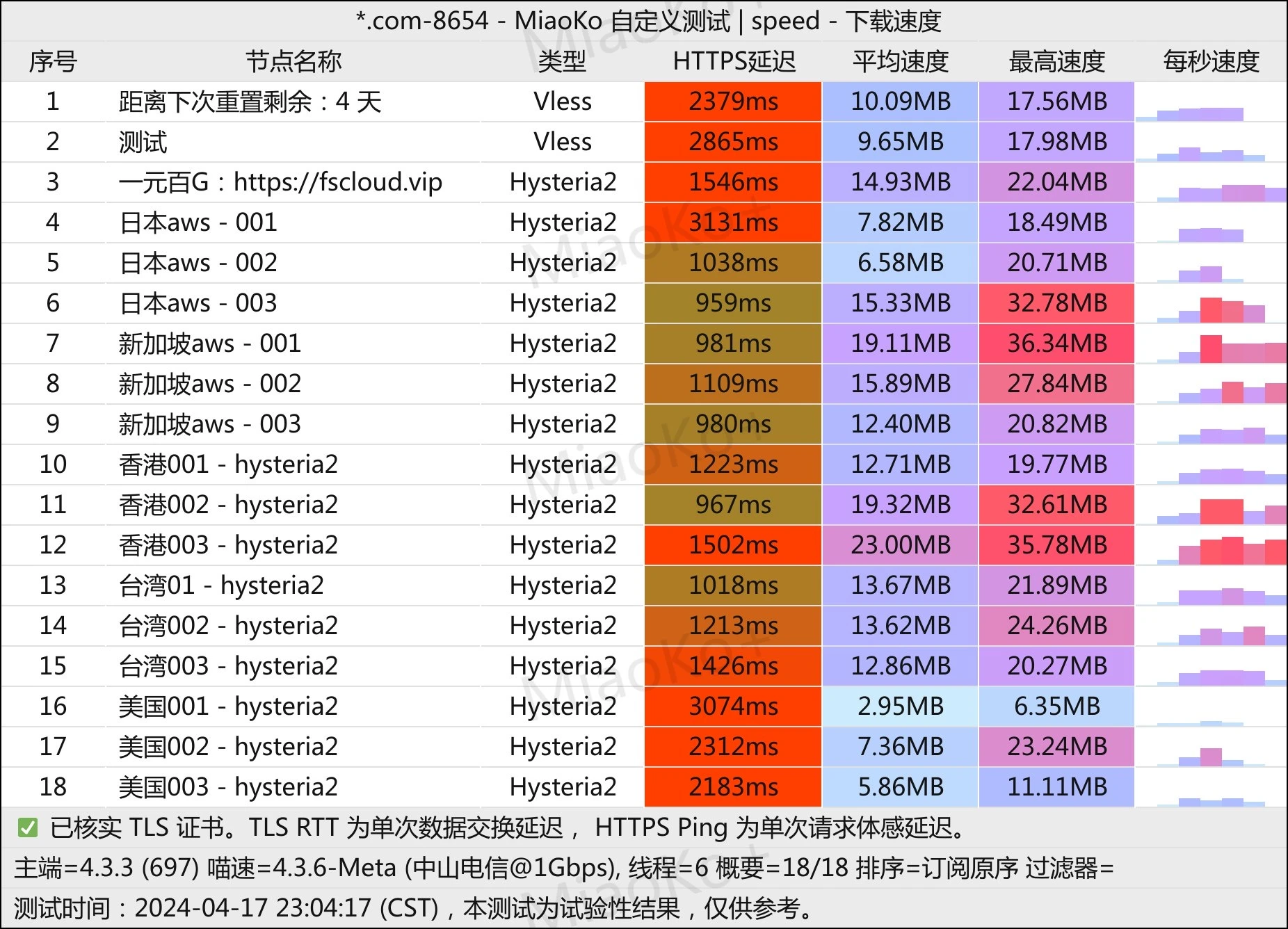Select the HTTPS延迟 column header
This screenshot has width=1288, height=929.
734,61
